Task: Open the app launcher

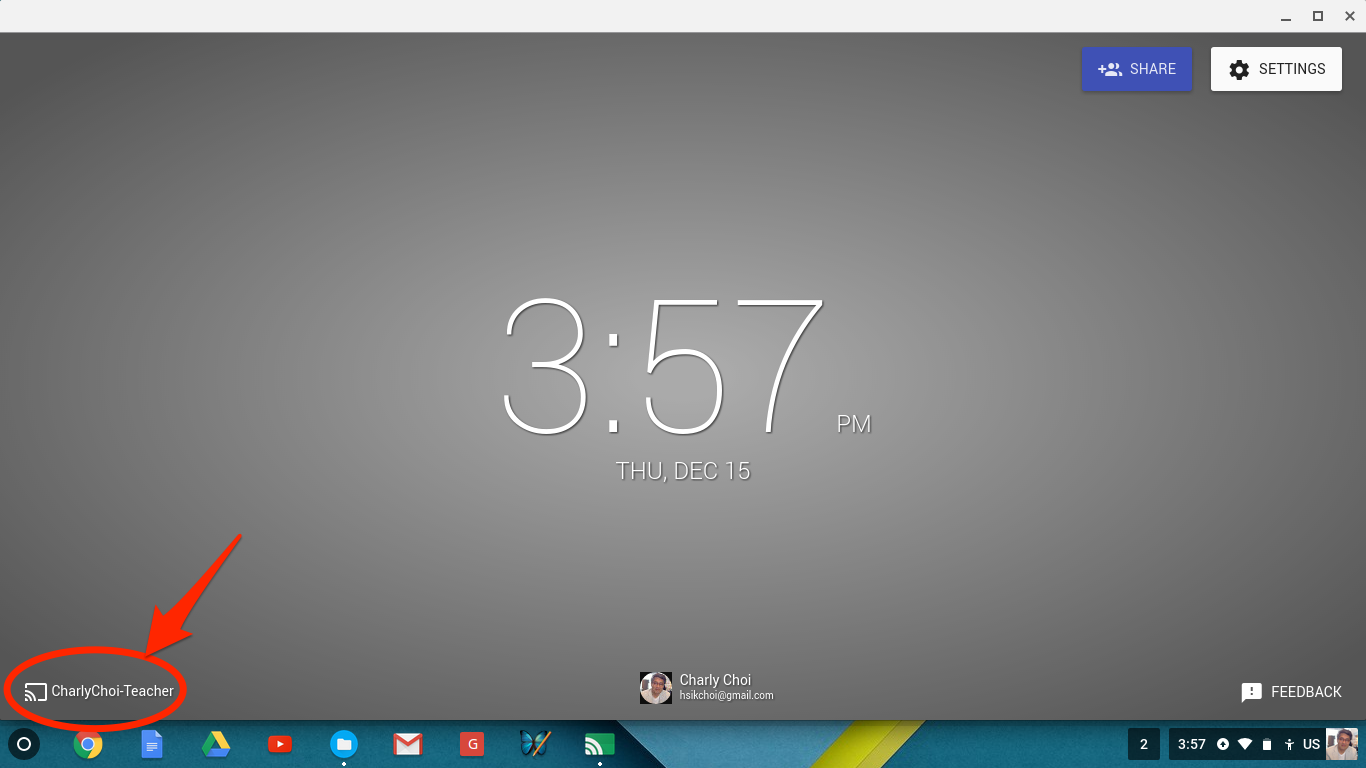Action: 24,744
